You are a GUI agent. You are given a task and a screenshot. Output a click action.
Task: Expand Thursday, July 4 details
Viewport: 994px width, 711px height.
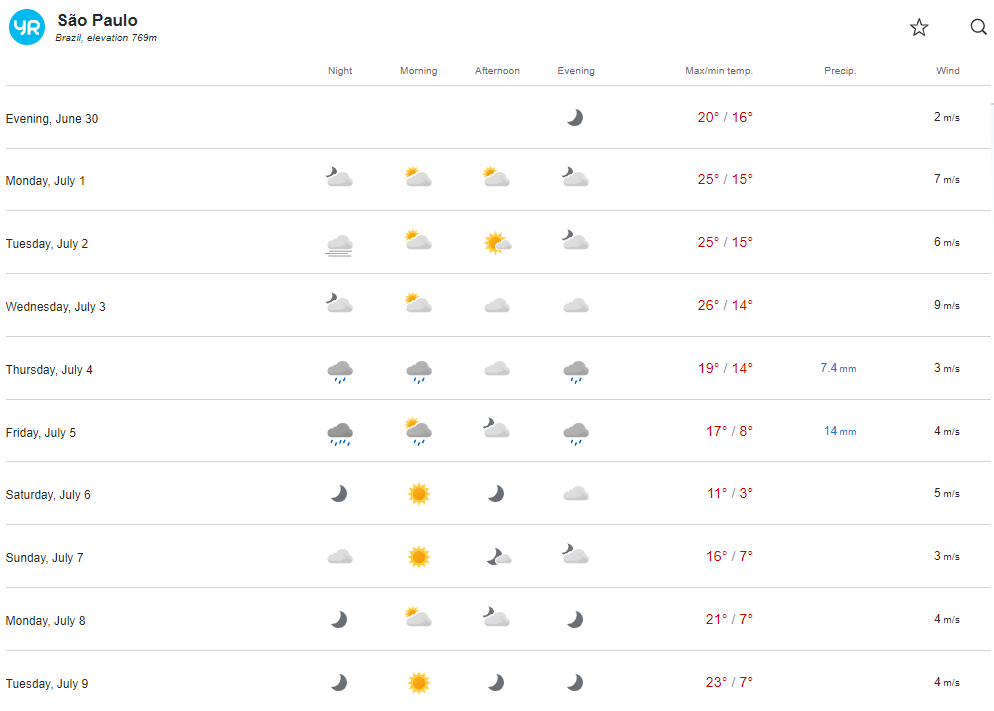click(x=498, y=368)
